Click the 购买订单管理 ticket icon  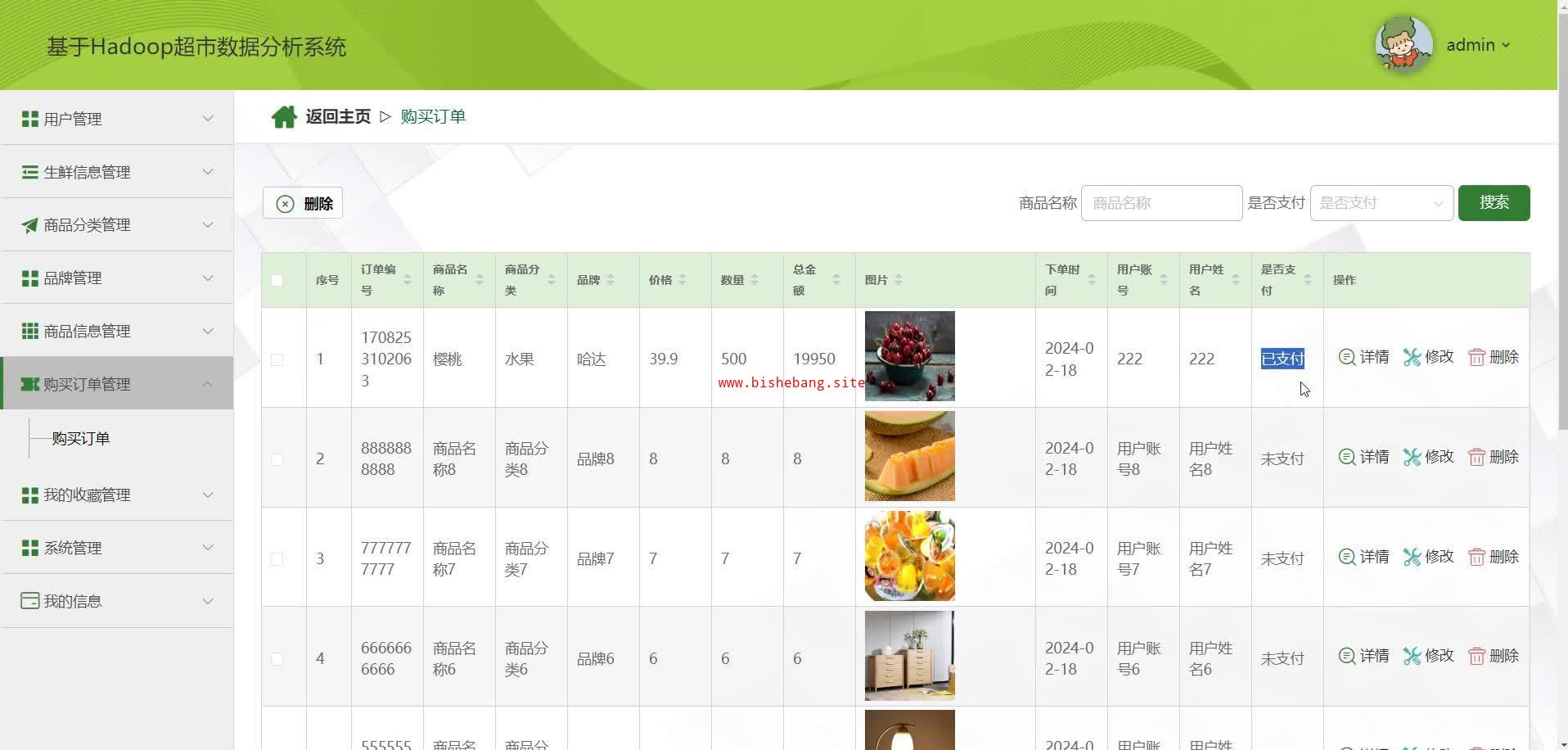(29, 384)
